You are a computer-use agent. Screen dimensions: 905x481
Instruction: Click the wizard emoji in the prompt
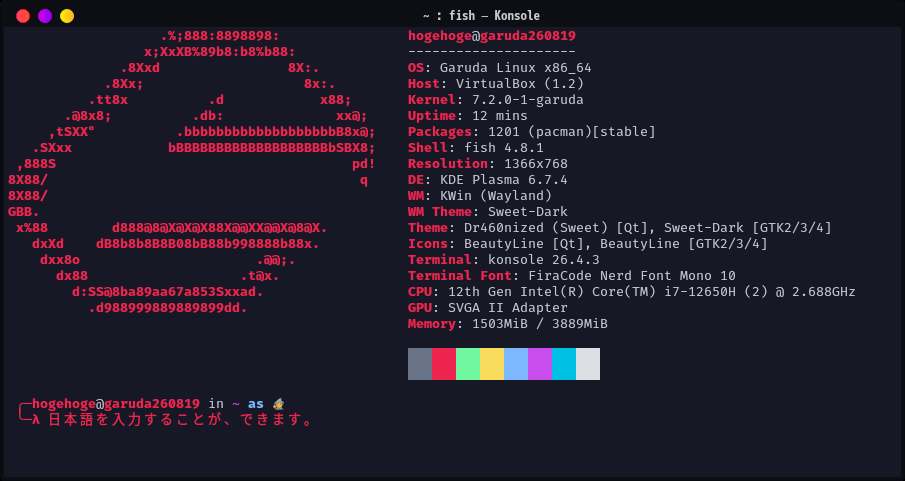[278, 404]
